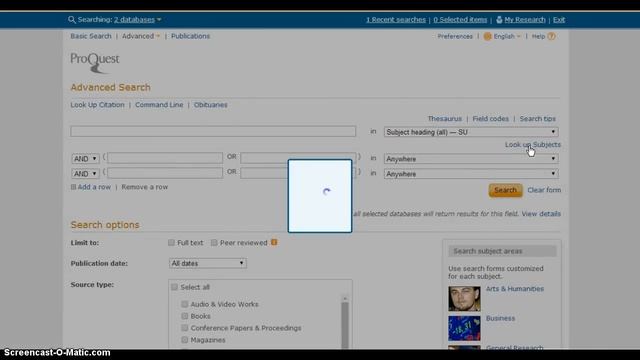Image resolution: width=640 pixels, height=360 pixels.
Task: Open the second Anywhere field dropdown
Action: tap(471, 173)
